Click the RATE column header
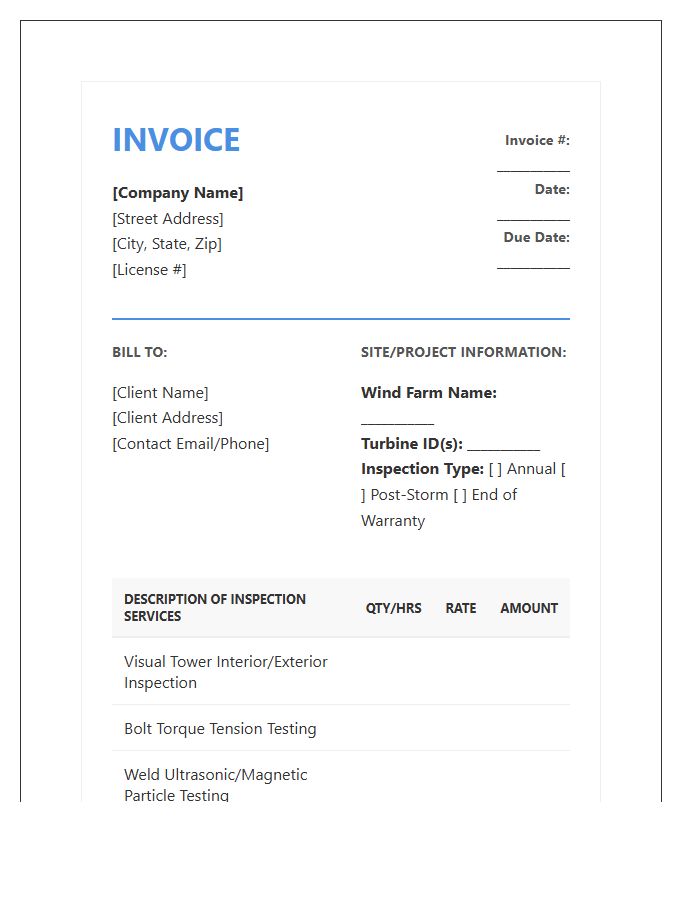 [x=461, y=608]
